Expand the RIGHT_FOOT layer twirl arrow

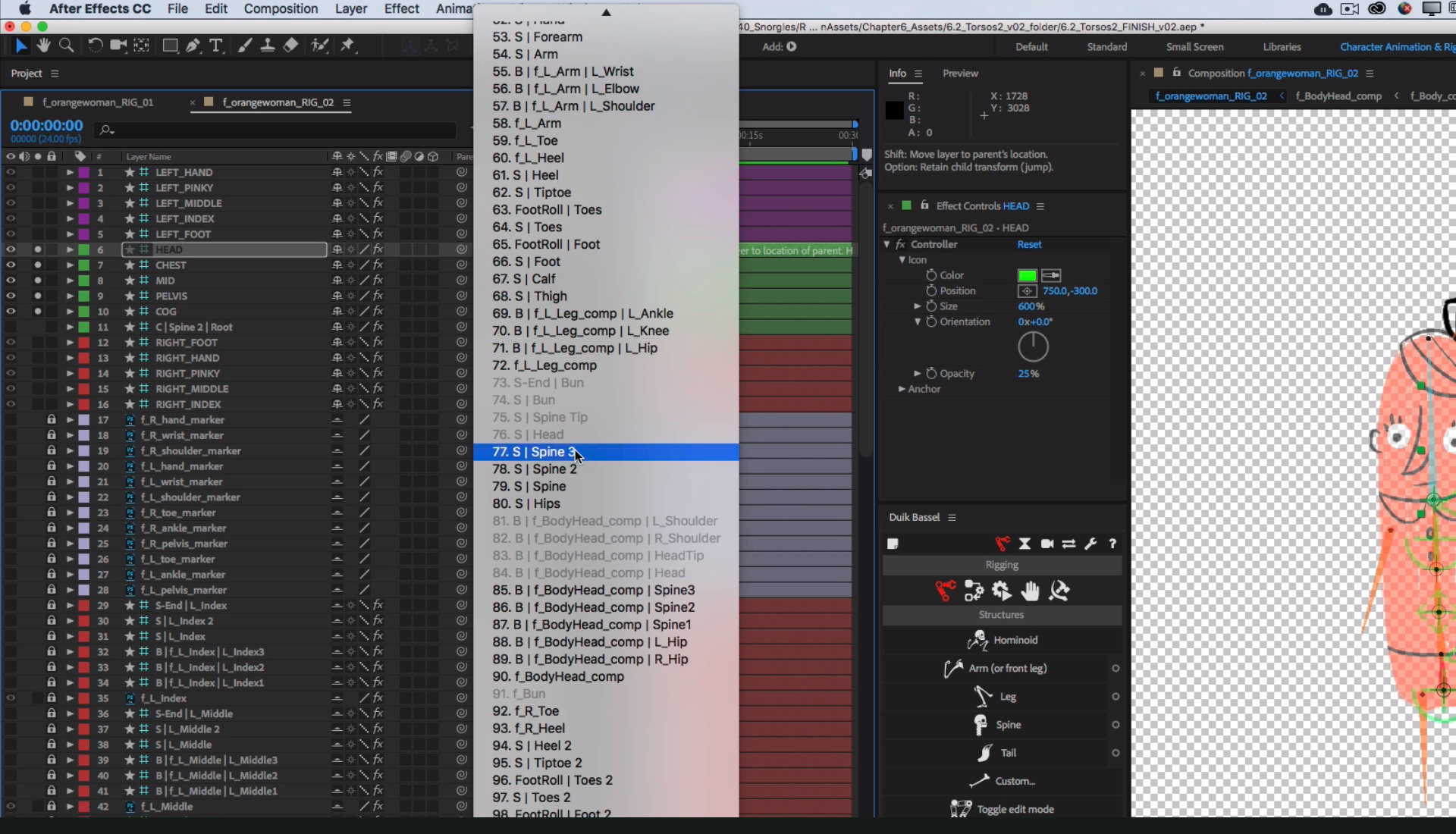[70, 343]
